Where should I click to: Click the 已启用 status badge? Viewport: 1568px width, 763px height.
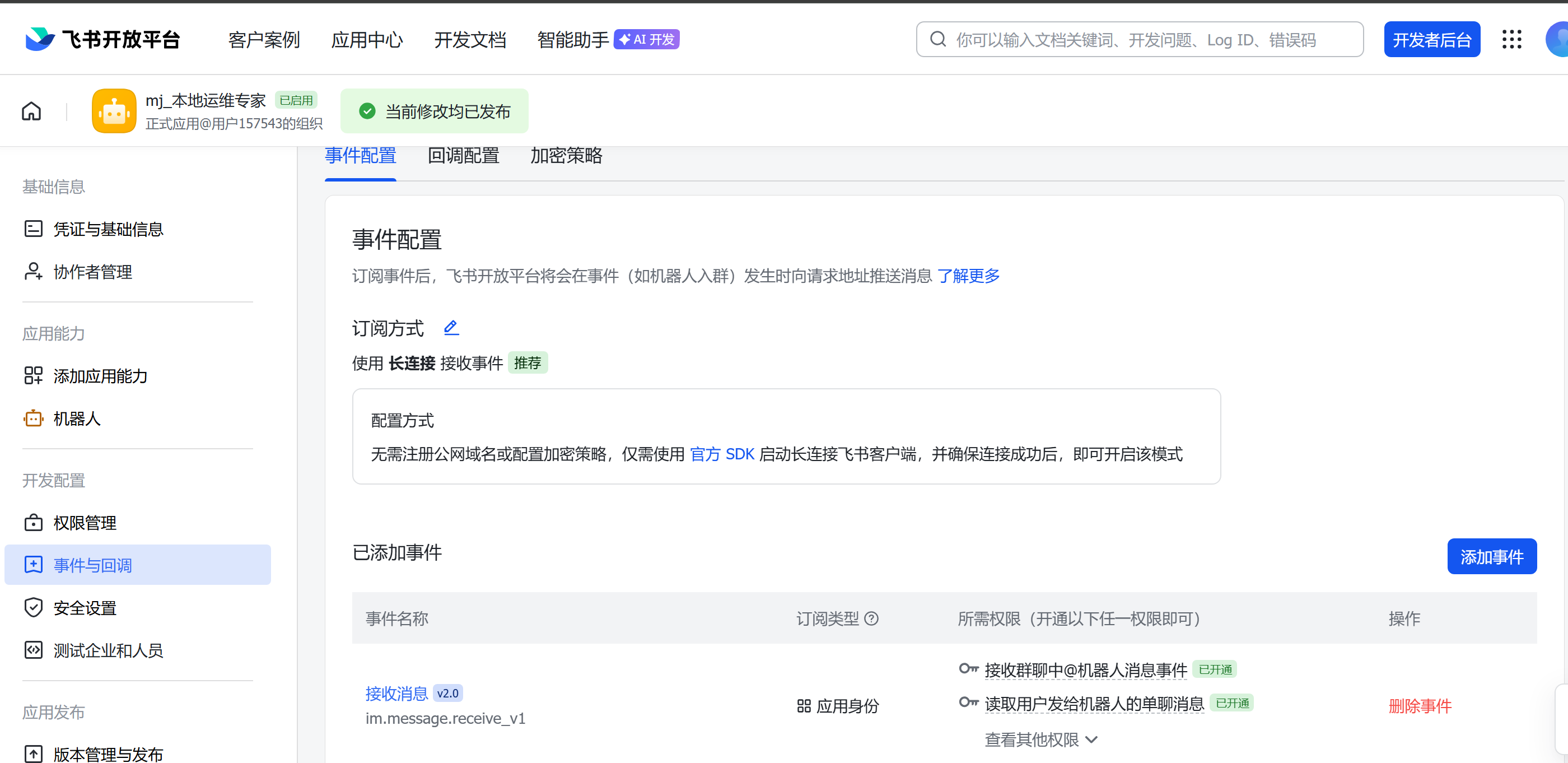pyautogui.click(x=296, y=100)
